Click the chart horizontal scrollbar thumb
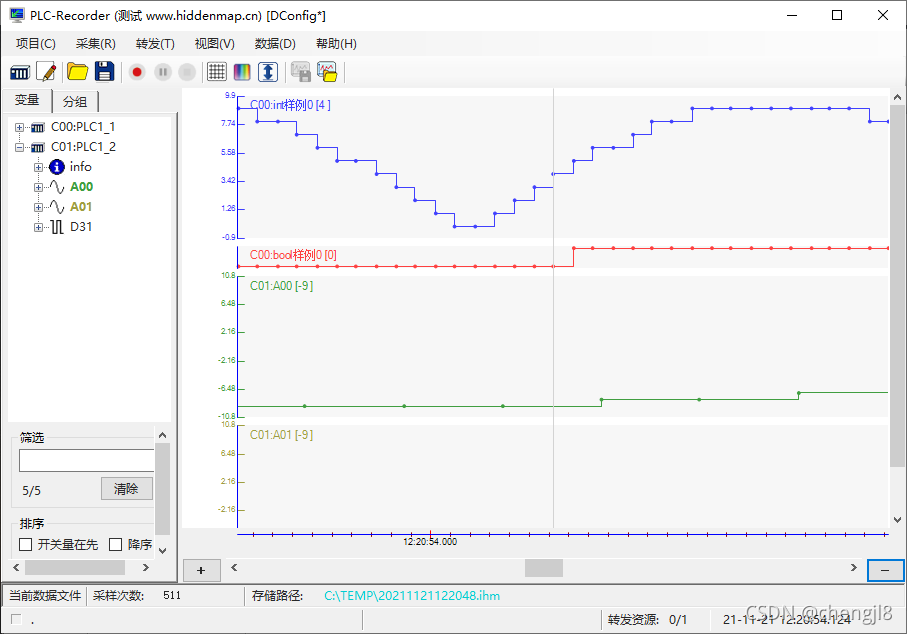This screenshot has height=634, width=907. coord(544,568)
